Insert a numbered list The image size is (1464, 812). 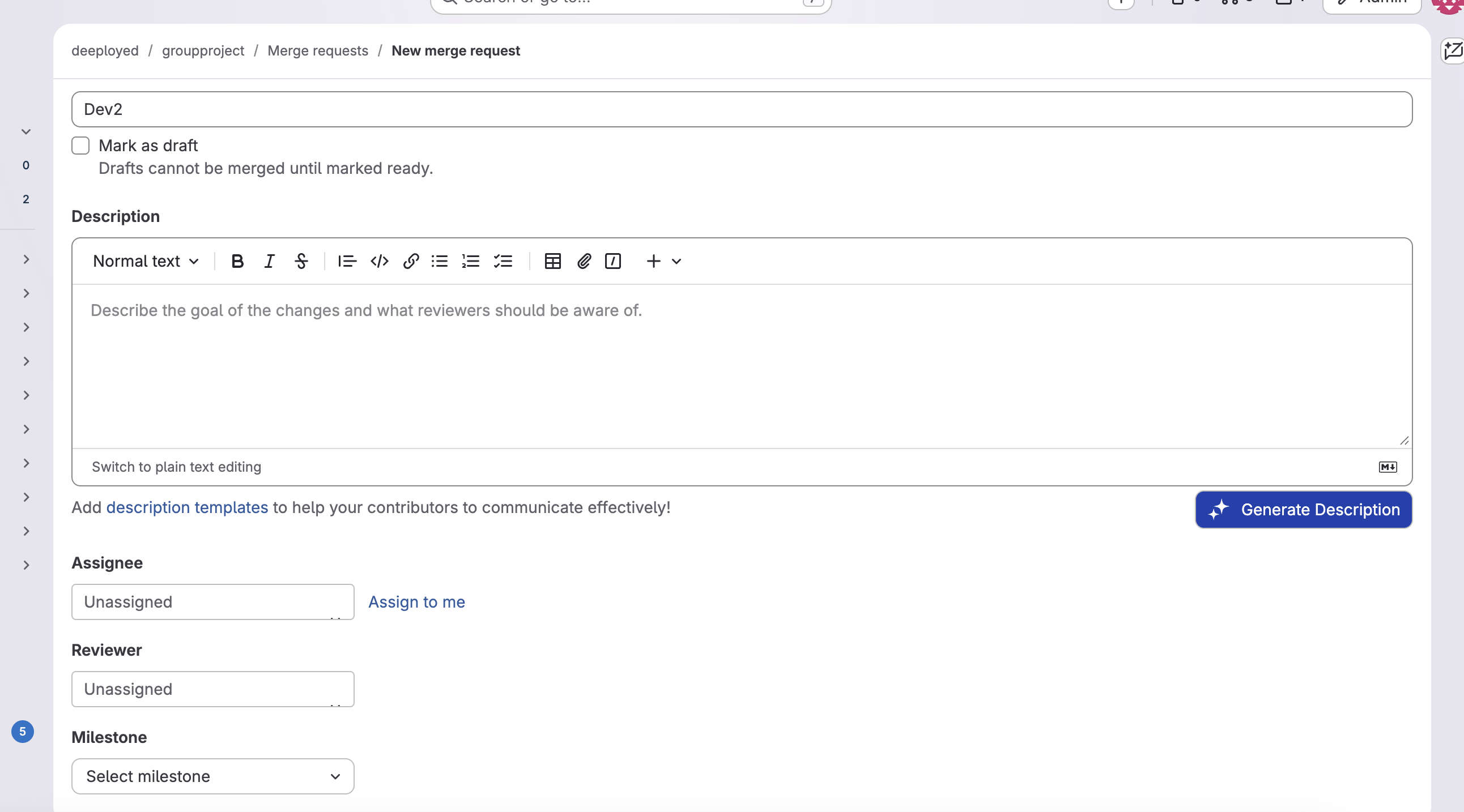(x=471, y=261)
